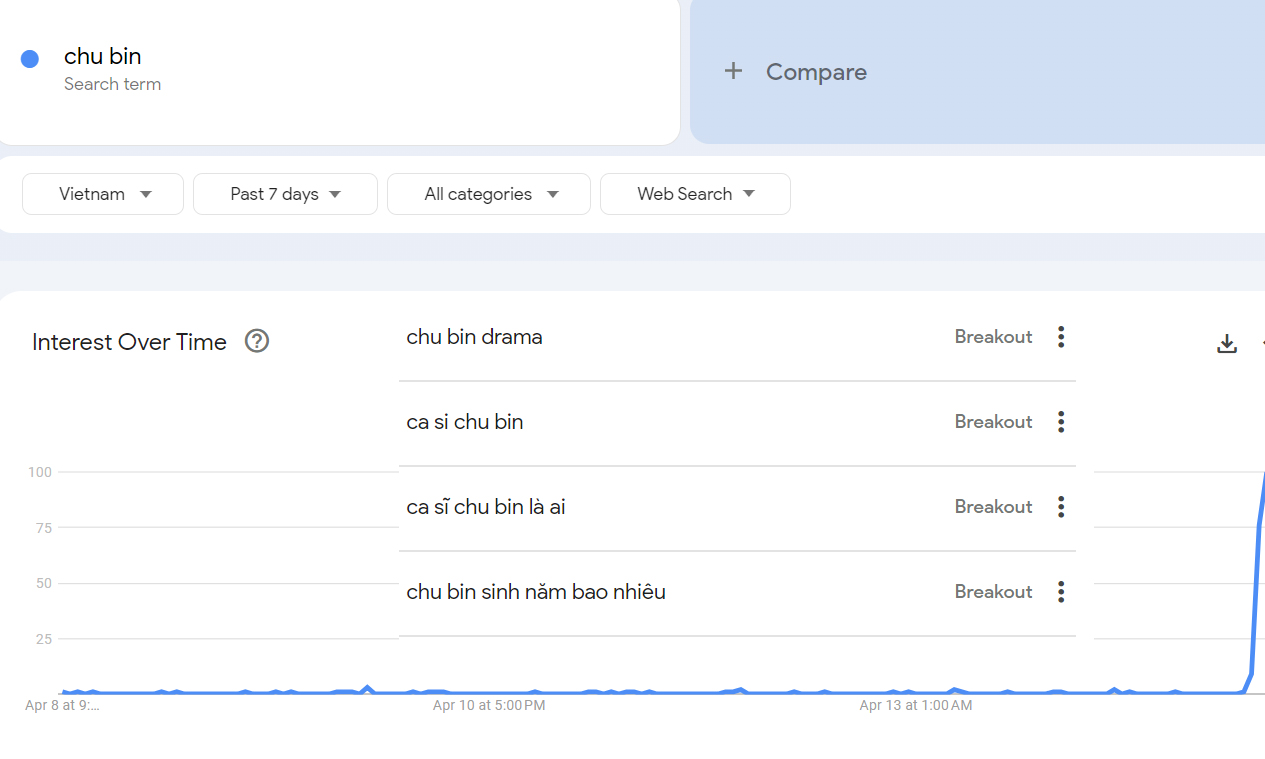Image resolution: width=1265 pixels, height=759 pixels.
Task: Download the Interest Over Time chart data
Action: point(1227,344)
